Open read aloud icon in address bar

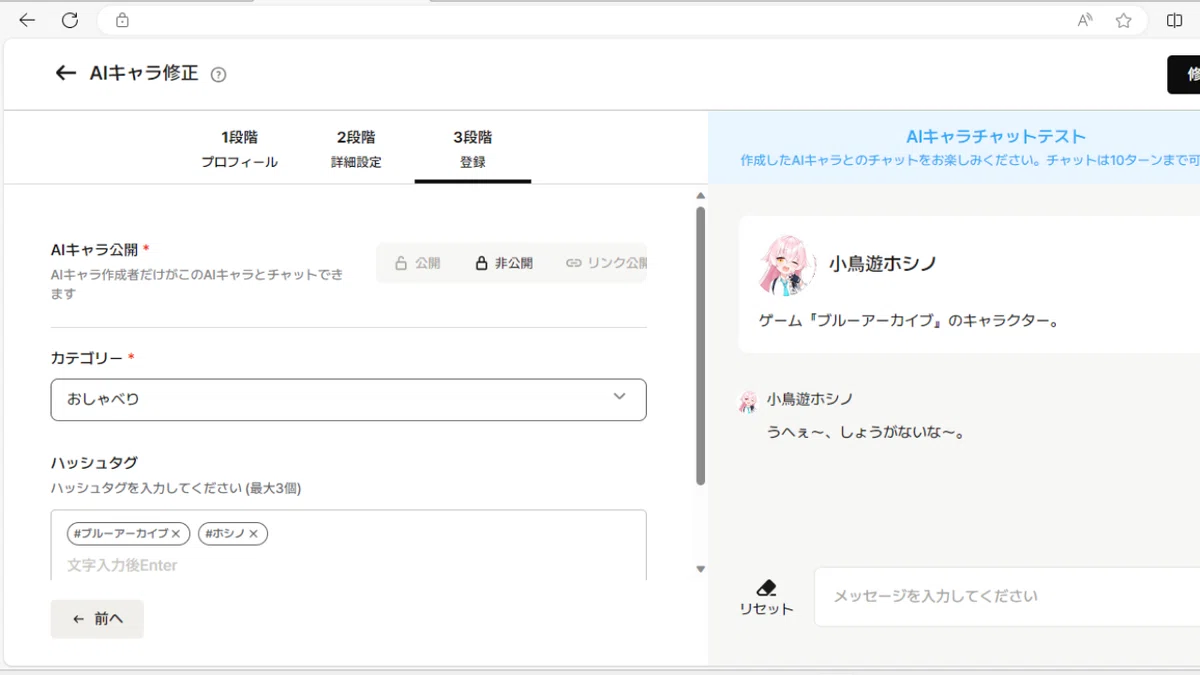tap(1085, 20)
